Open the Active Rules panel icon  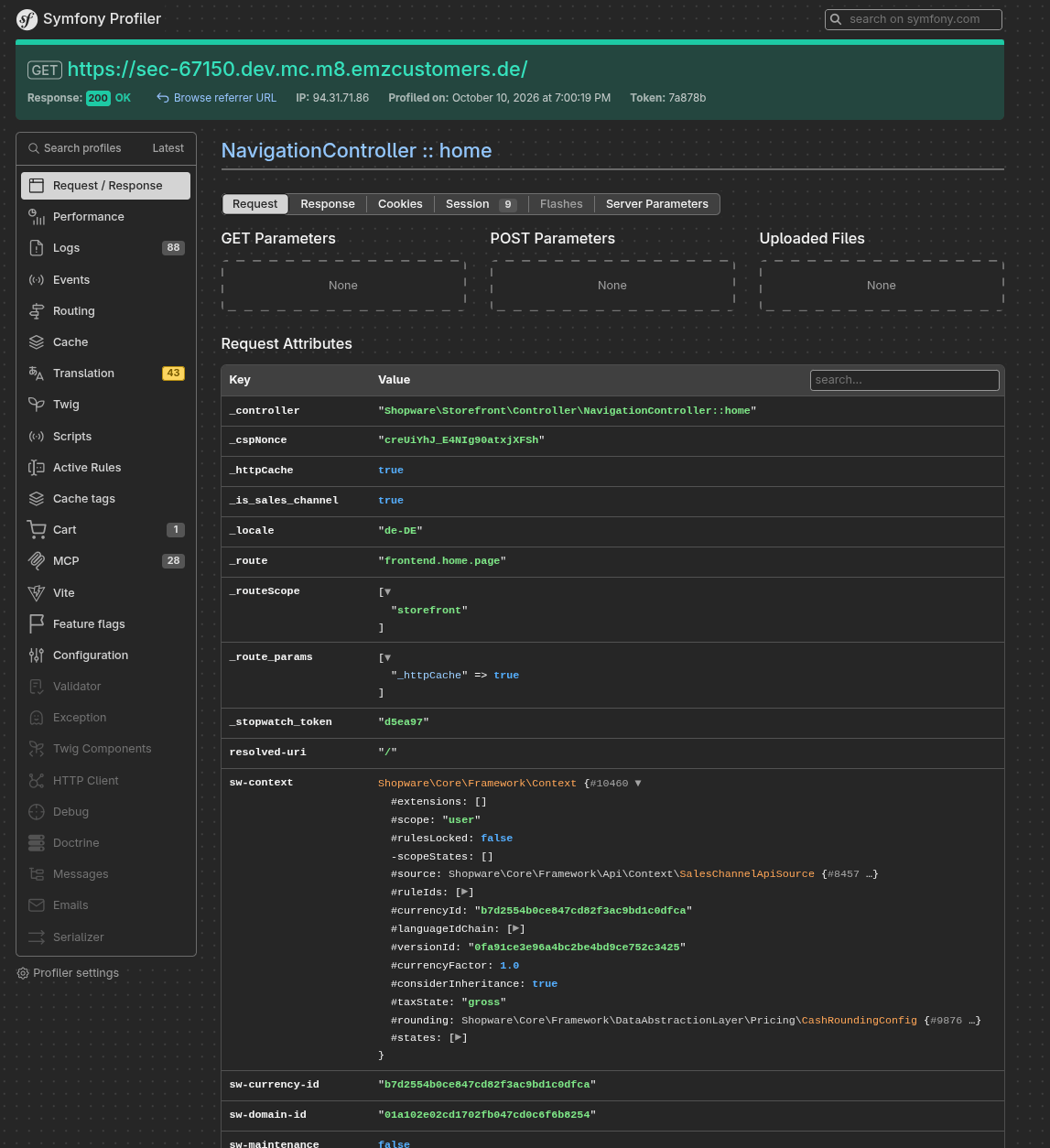(x=37, y=468)
